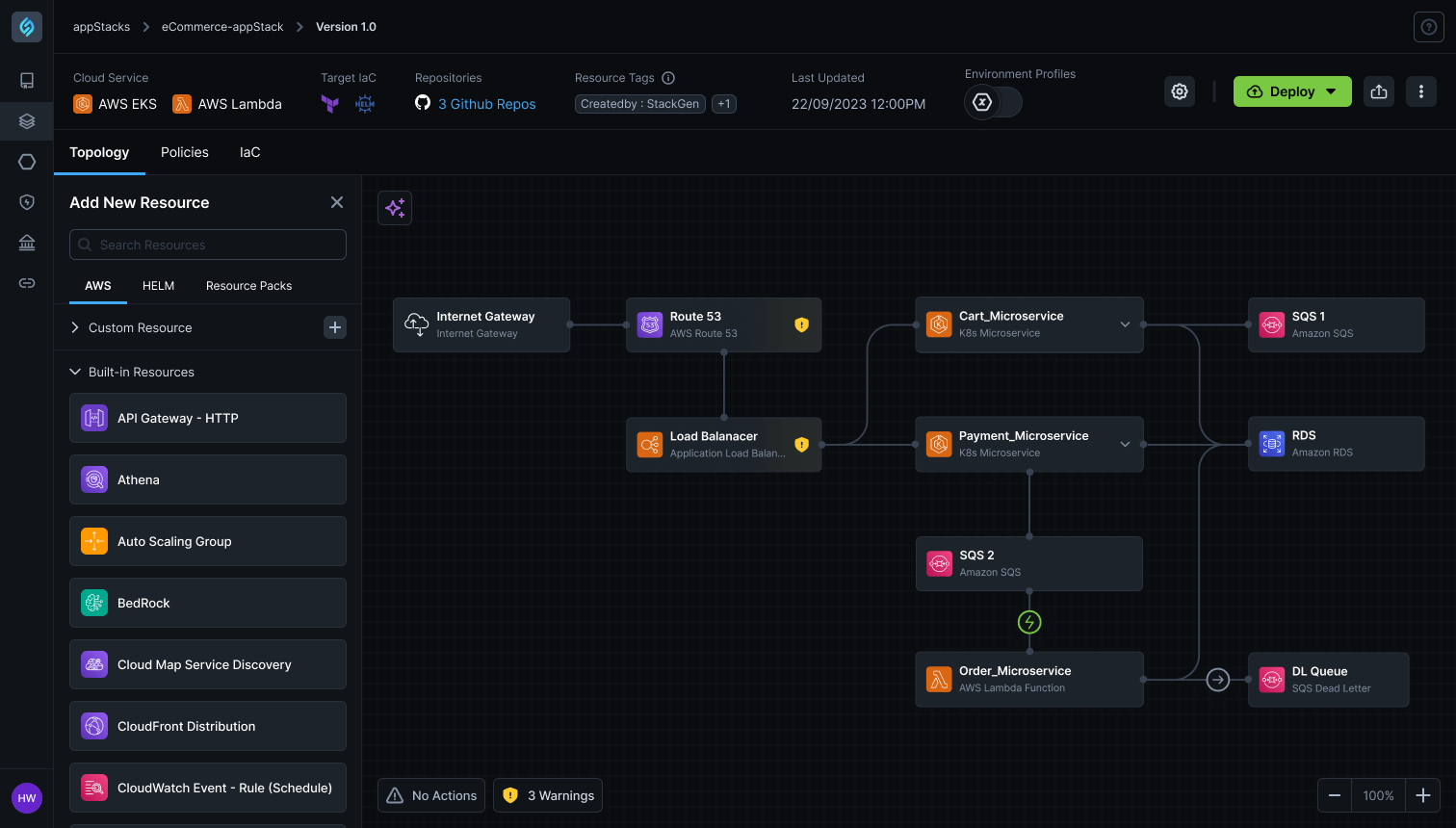The height and width of the screenshot is (828, 1456).
Task: Go to eCommerce-appStack breadcrumb
Action: click(x=222, y=27)
